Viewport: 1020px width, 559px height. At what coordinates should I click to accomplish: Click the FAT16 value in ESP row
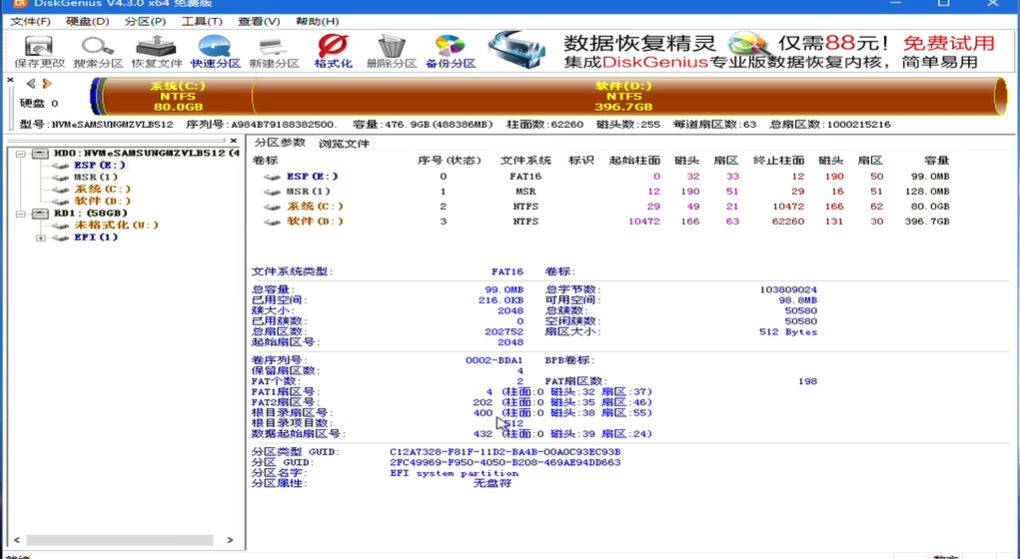(526, 176)
